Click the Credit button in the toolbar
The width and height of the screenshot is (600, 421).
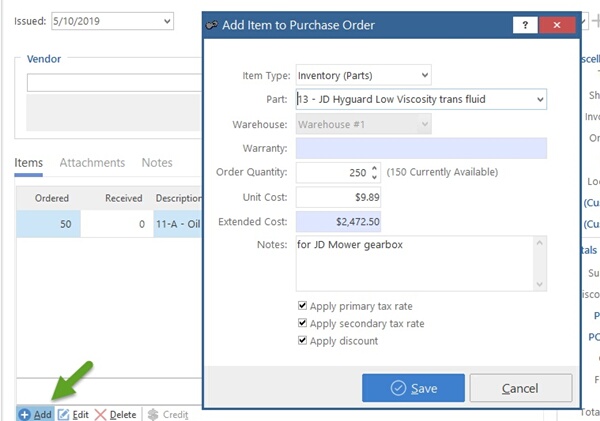(x=168, y=414)
